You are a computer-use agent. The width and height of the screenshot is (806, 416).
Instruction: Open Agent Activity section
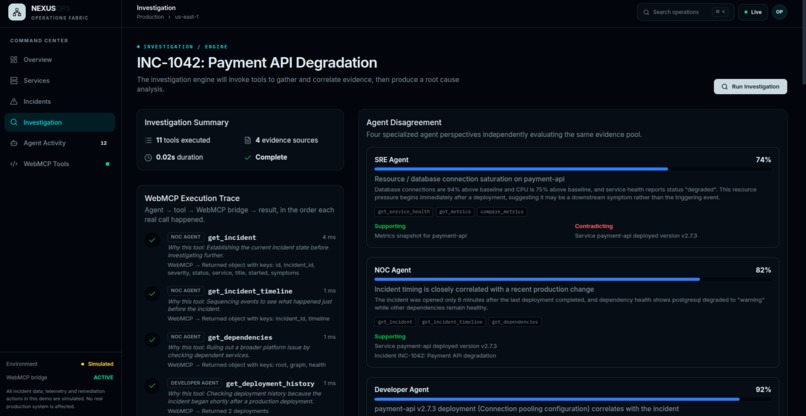click(x=60, y=143)
